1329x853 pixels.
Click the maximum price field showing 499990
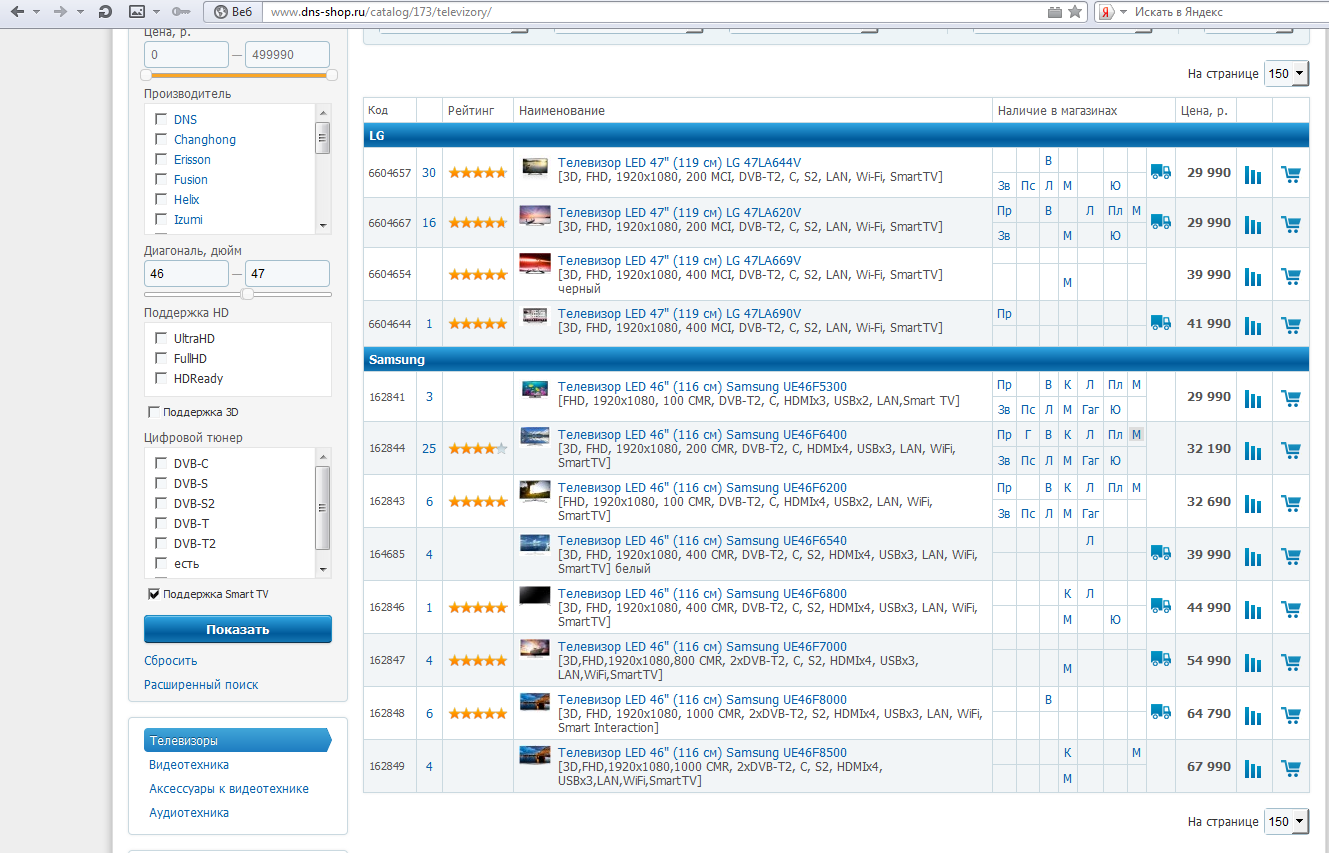click(287, 54)
